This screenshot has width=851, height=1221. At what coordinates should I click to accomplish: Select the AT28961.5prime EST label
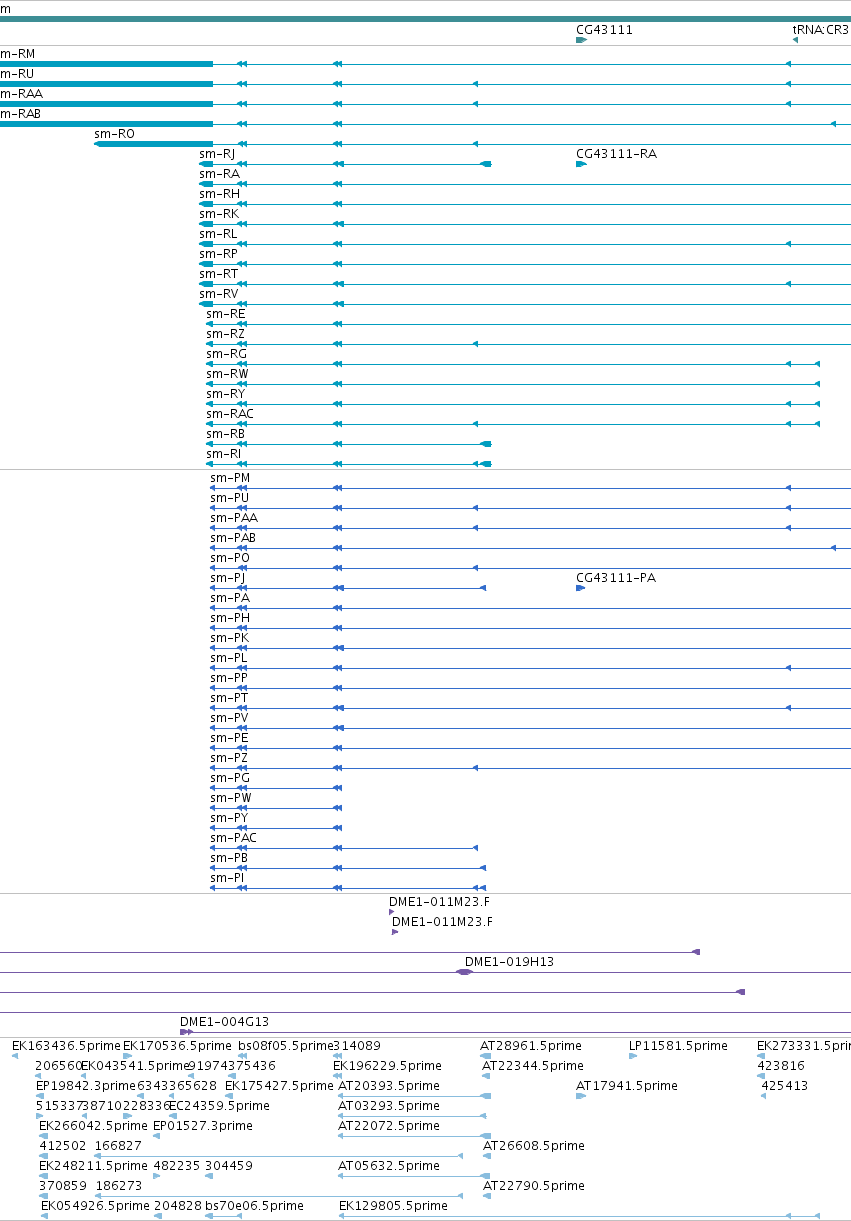point(531,1046)
